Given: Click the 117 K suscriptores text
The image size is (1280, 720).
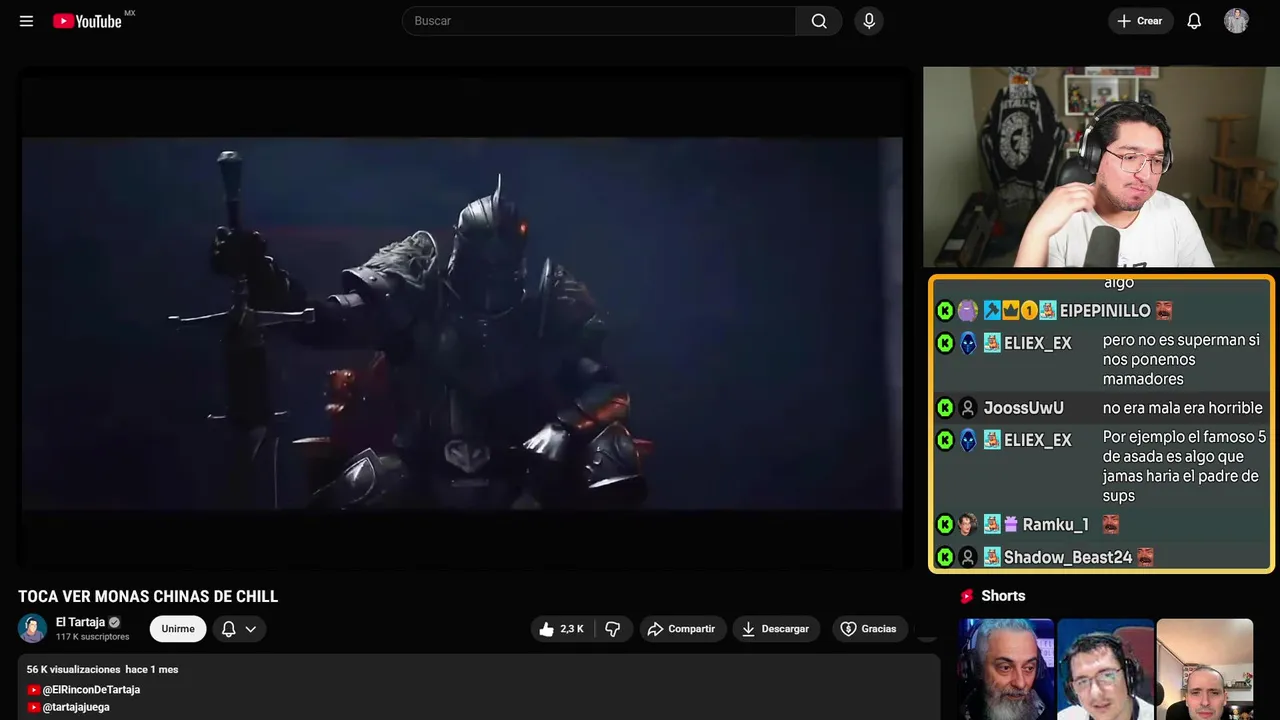Looking at the screenshot, I should pyautogui.click(x=93, y=637).
